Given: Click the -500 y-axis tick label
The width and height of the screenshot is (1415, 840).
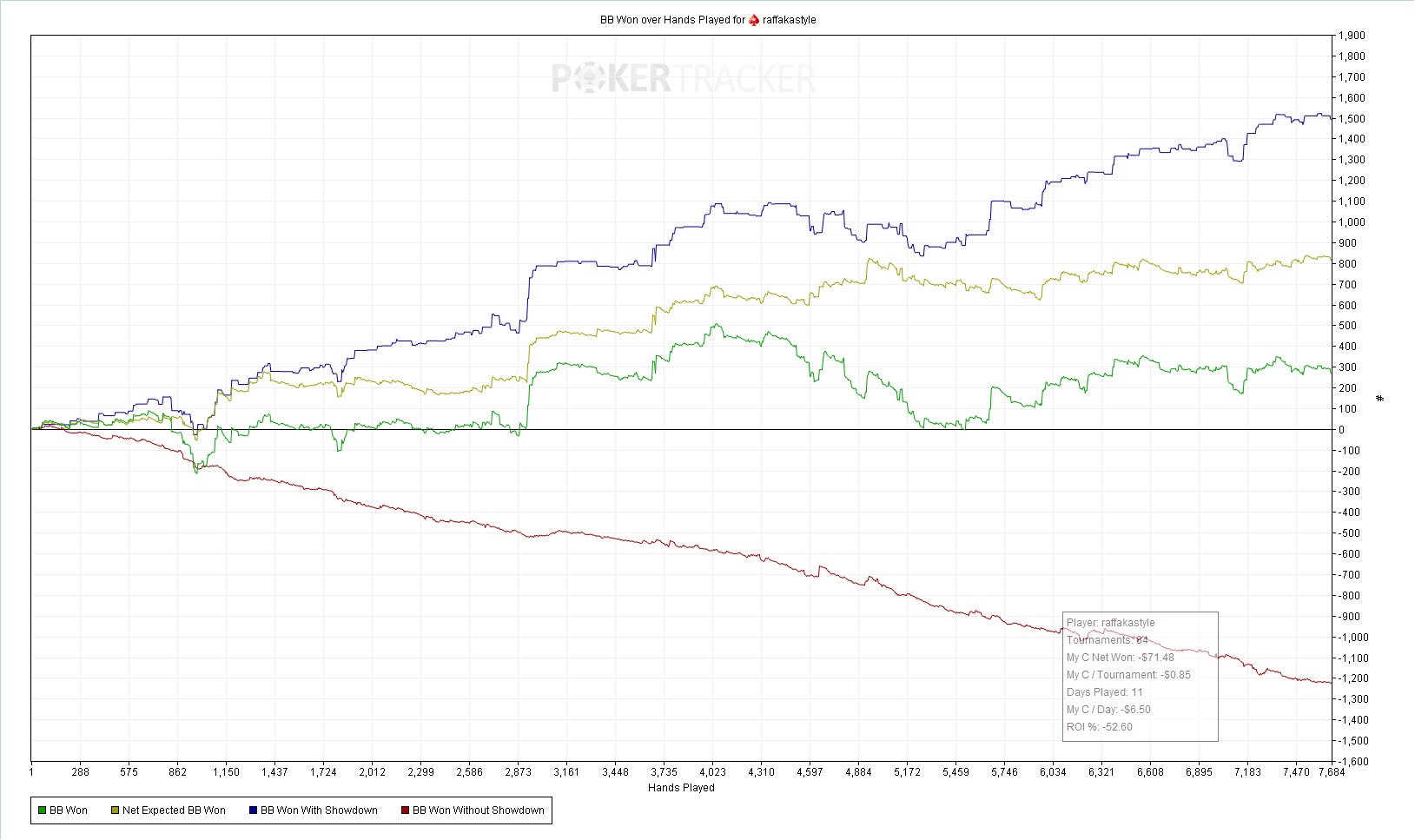Looking at the screenshot, I should click(1349, 533).
